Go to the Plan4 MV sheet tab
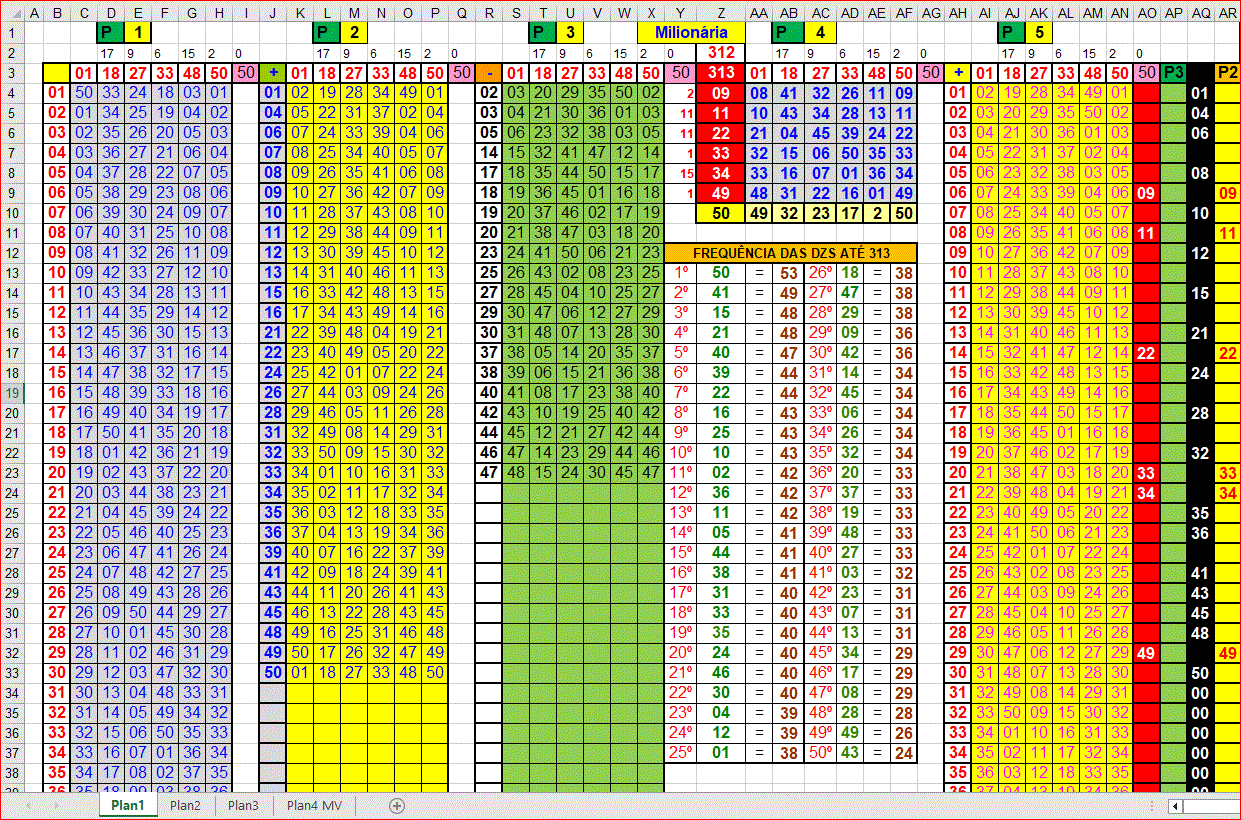The image size is (1241, 820). coord(314,805)
